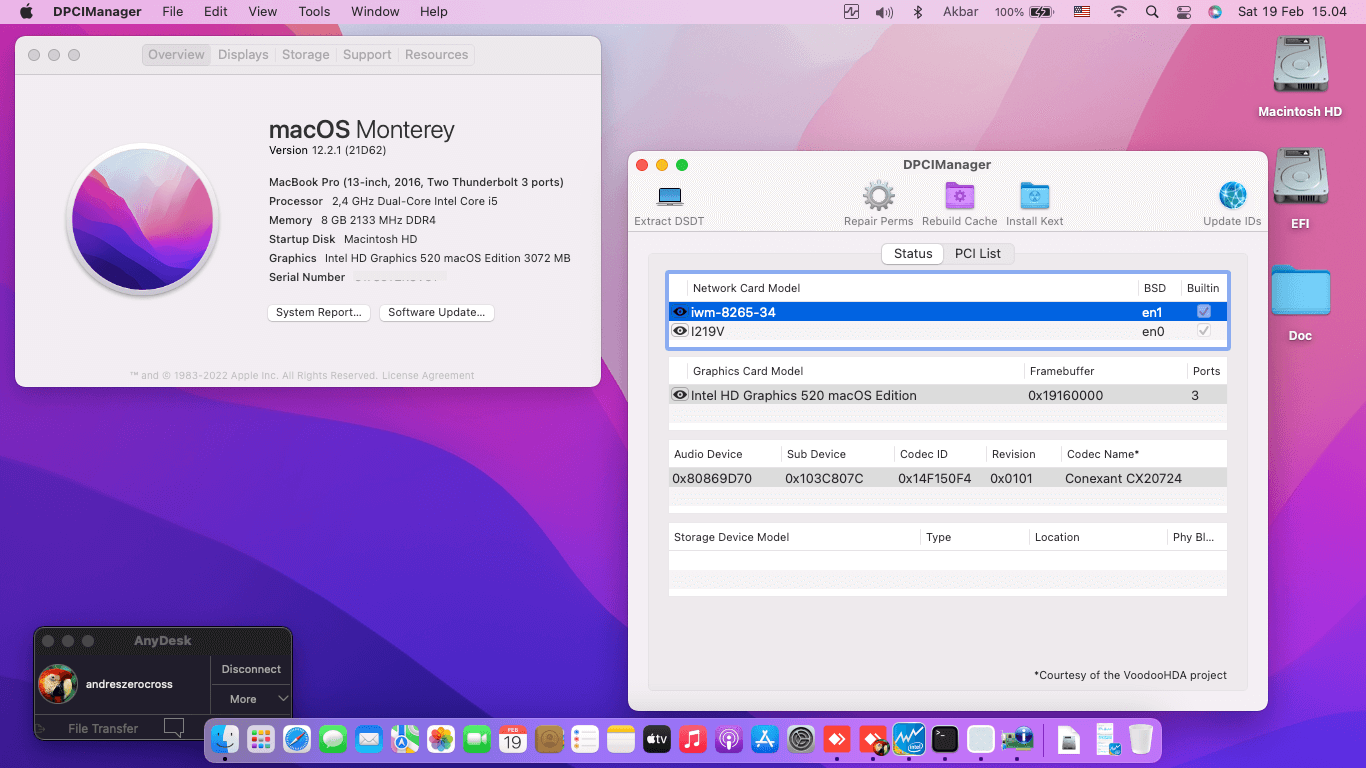Click File Transfer in AnyDesk
Viewport: 1366px width, 768px height.
103,728
